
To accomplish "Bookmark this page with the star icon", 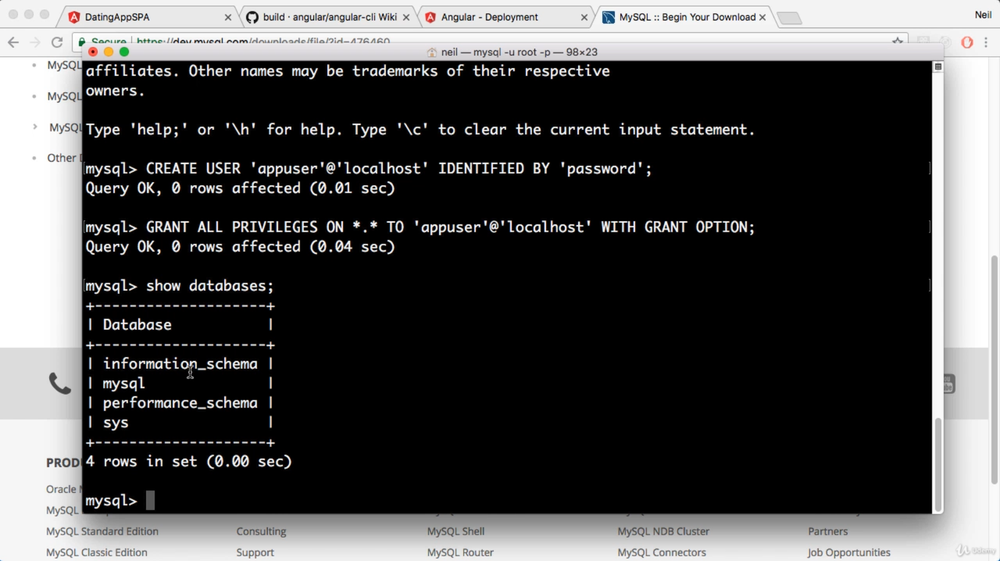I will [897, 42].
